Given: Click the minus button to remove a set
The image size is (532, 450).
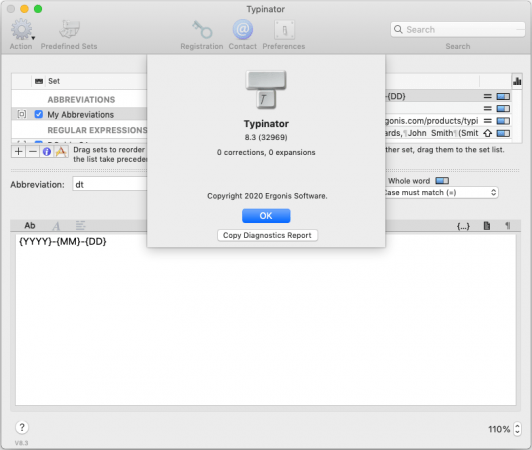Looking at the screenshot, I should (x=33, y=151).
